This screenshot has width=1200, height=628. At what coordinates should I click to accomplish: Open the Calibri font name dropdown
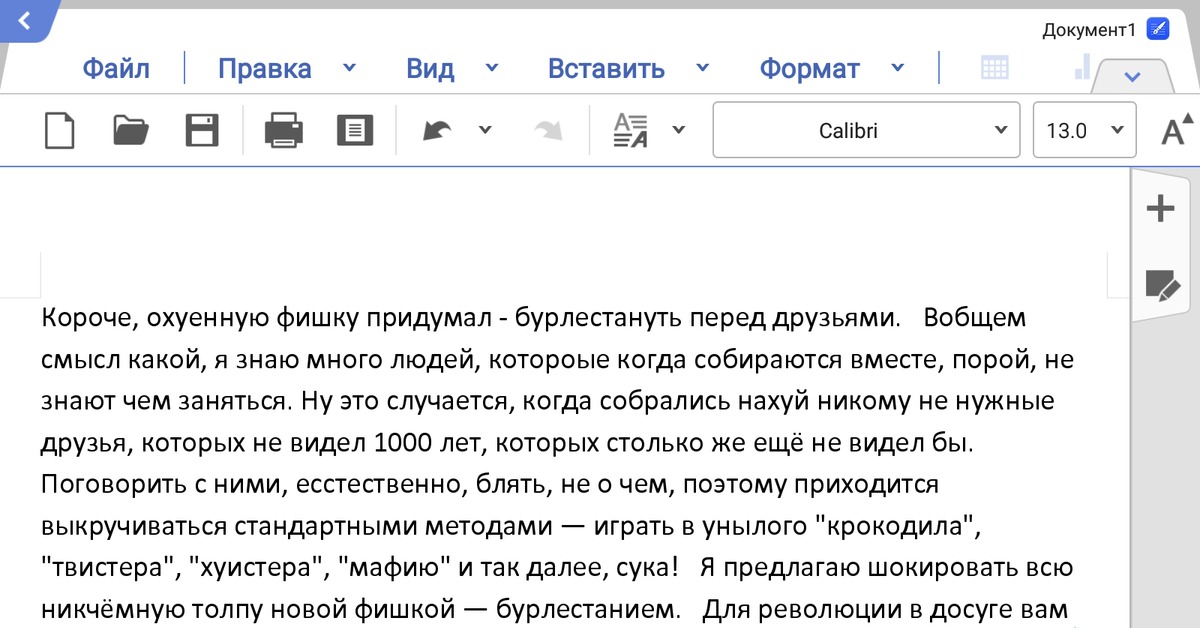[x=866, y=130]
